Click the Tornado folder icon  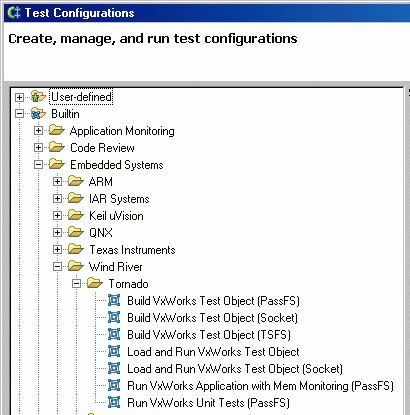click(x=95, y=284)
